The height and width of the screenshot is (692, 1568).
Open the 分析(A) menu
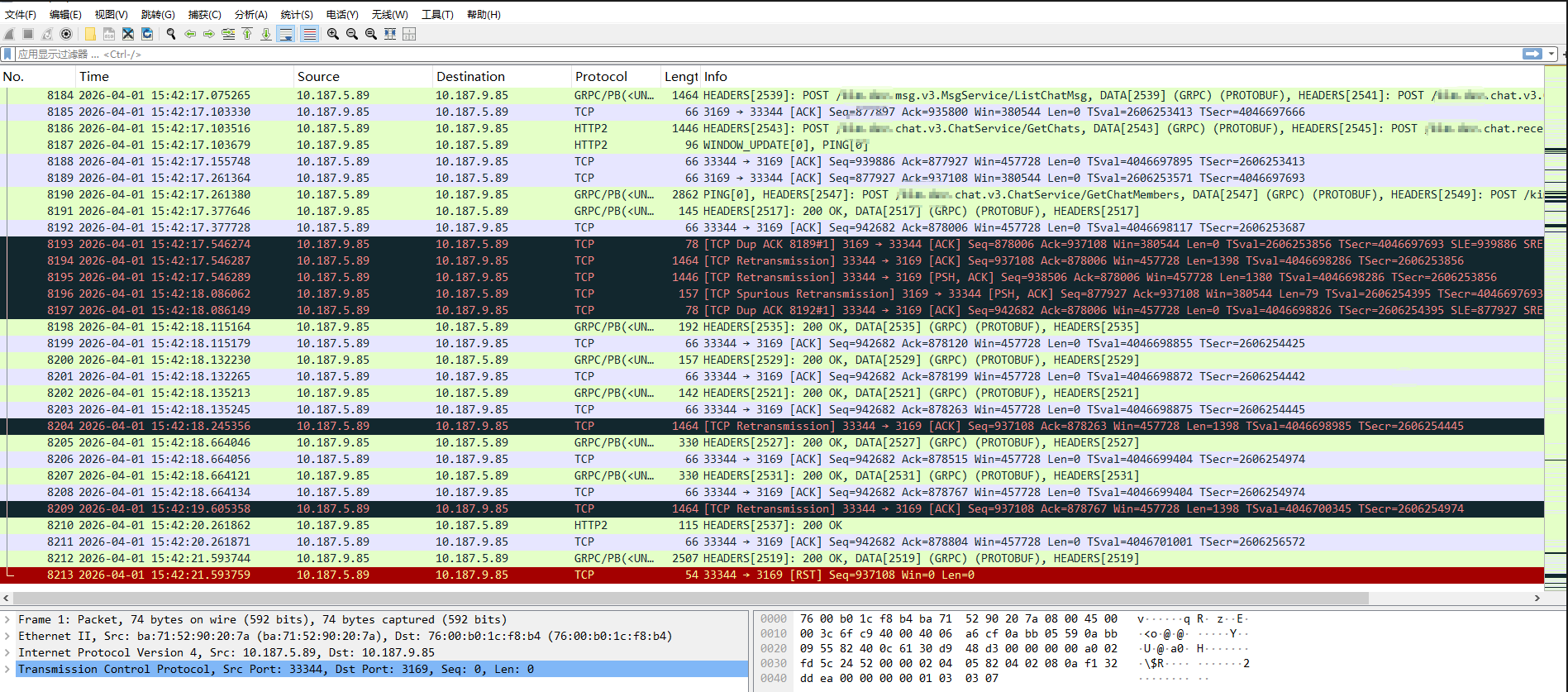tap(250, 14)
